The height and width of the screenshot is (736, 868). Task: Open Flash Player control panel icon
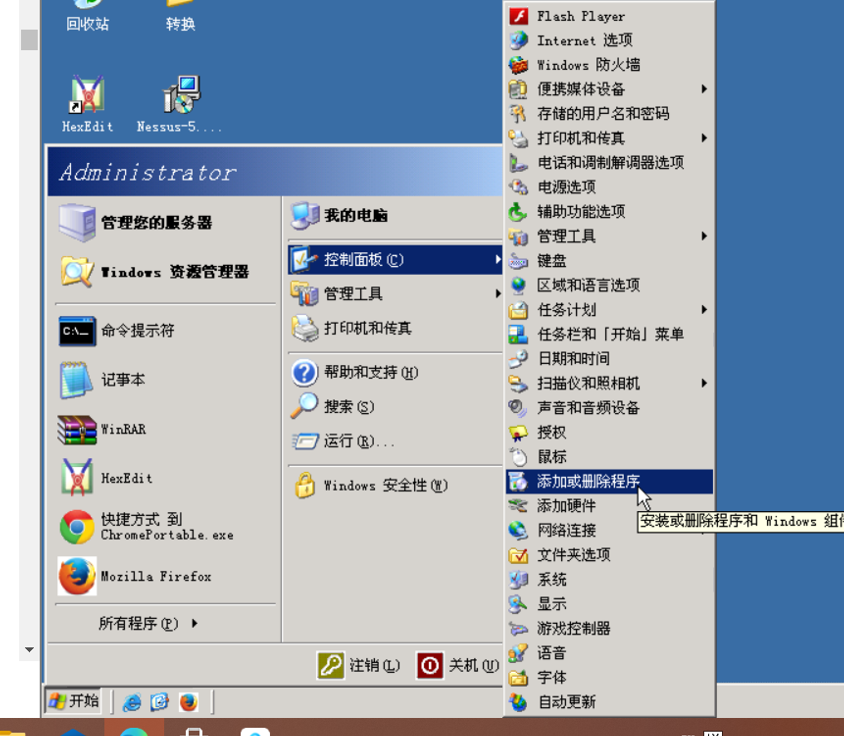click(x=519, y=16)
